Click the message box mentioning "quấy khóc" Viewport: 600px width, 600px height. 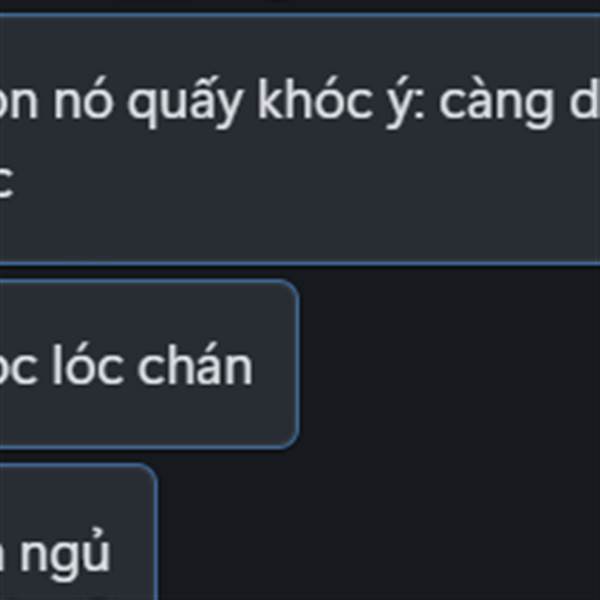[x=300, y=139]
